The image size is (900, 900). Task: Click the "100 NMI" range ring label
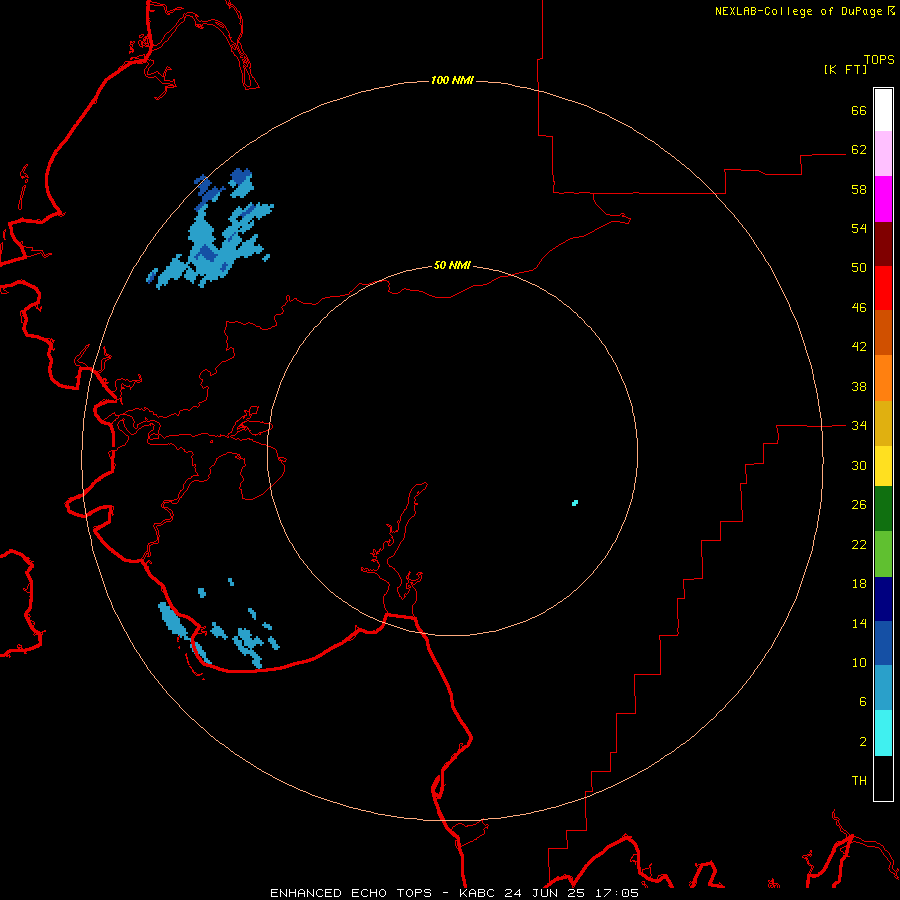click(x=452, y=80)
